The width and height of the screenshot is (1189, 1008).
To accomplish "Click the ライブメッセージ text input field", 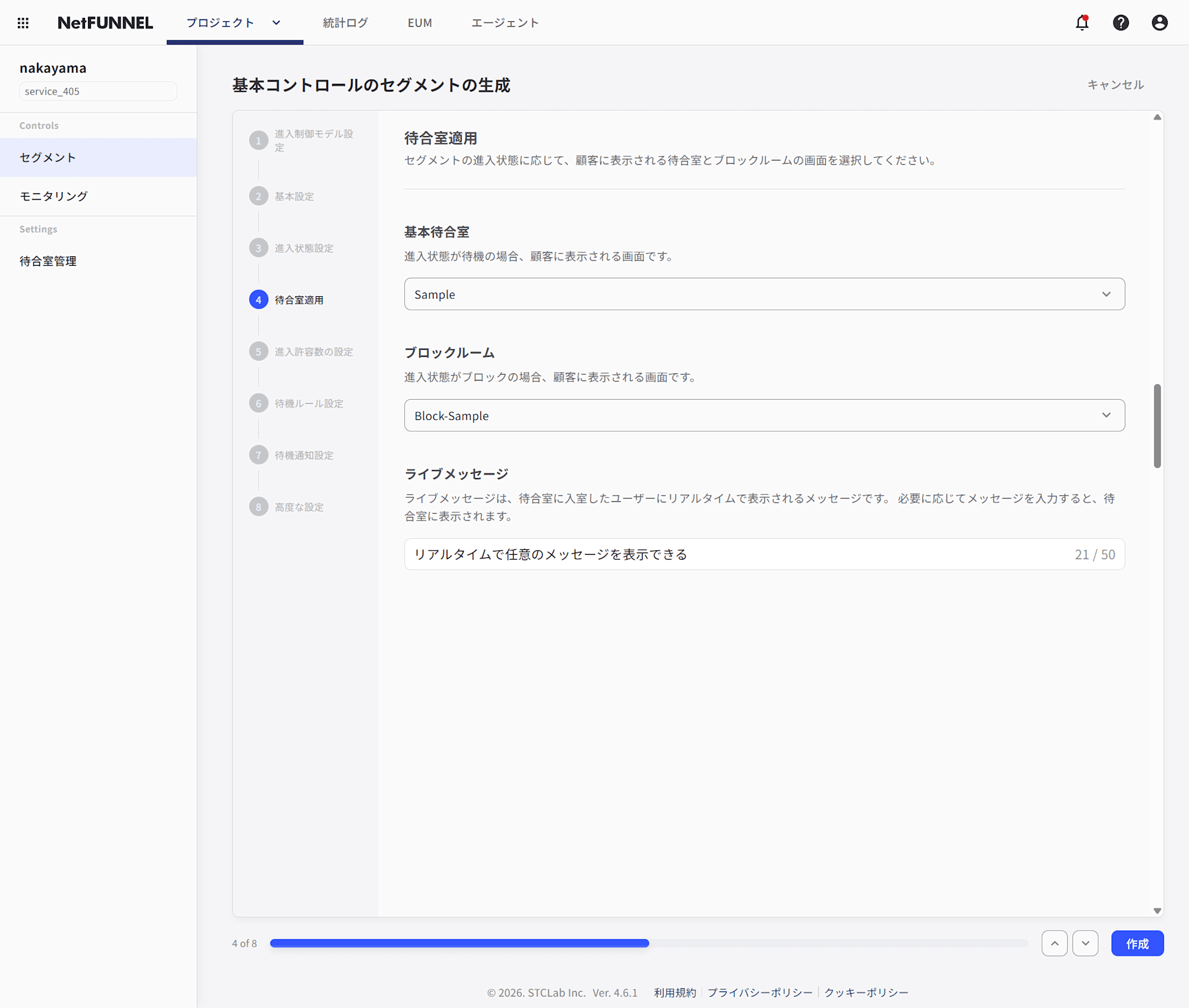I will (737, 554).
